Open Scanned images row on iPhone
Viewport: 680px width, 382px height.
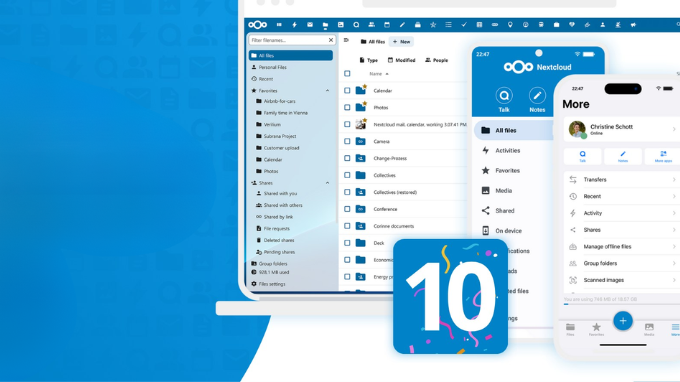coord(621,280)
